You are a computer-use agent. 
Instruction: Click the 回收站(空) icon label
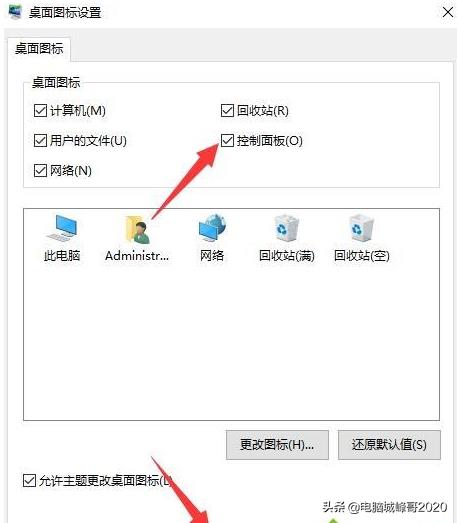point(362,256)
